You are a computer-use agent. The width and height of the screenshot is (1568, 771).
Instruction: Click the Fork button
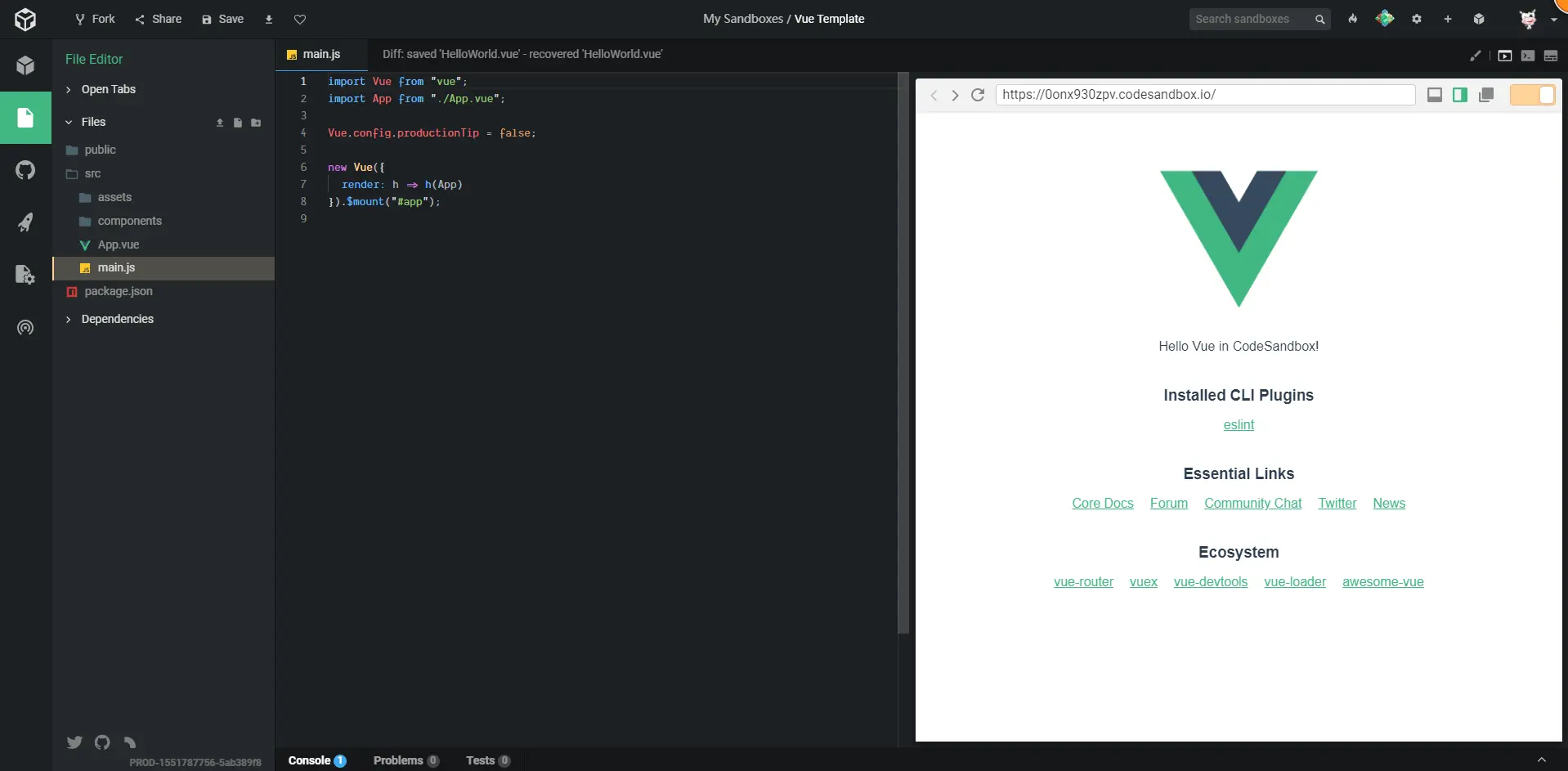pyautogui.click(x=95, y=19)
